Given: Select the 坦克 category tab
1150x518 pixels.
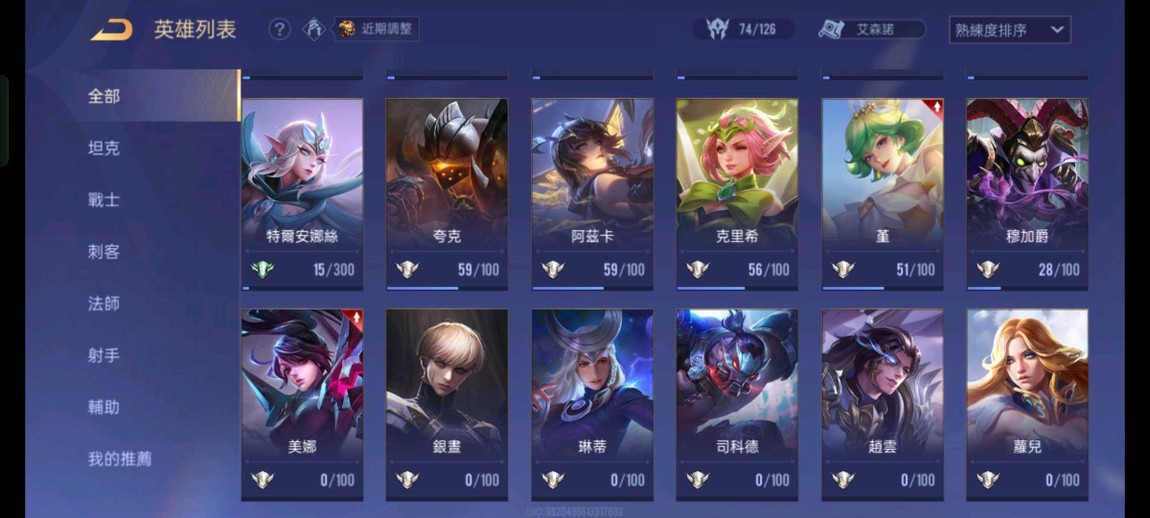Looking at the screenshot, I should click(103, 148).
